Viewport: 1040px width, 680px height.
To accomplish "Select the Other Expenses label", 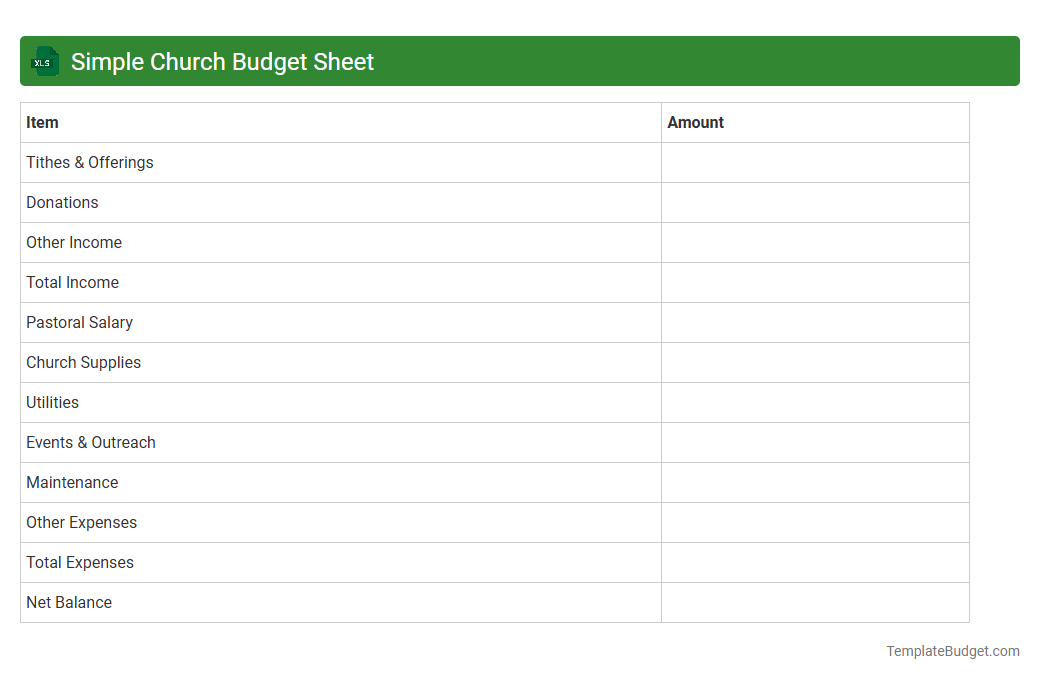I will (x=81, y=522).
